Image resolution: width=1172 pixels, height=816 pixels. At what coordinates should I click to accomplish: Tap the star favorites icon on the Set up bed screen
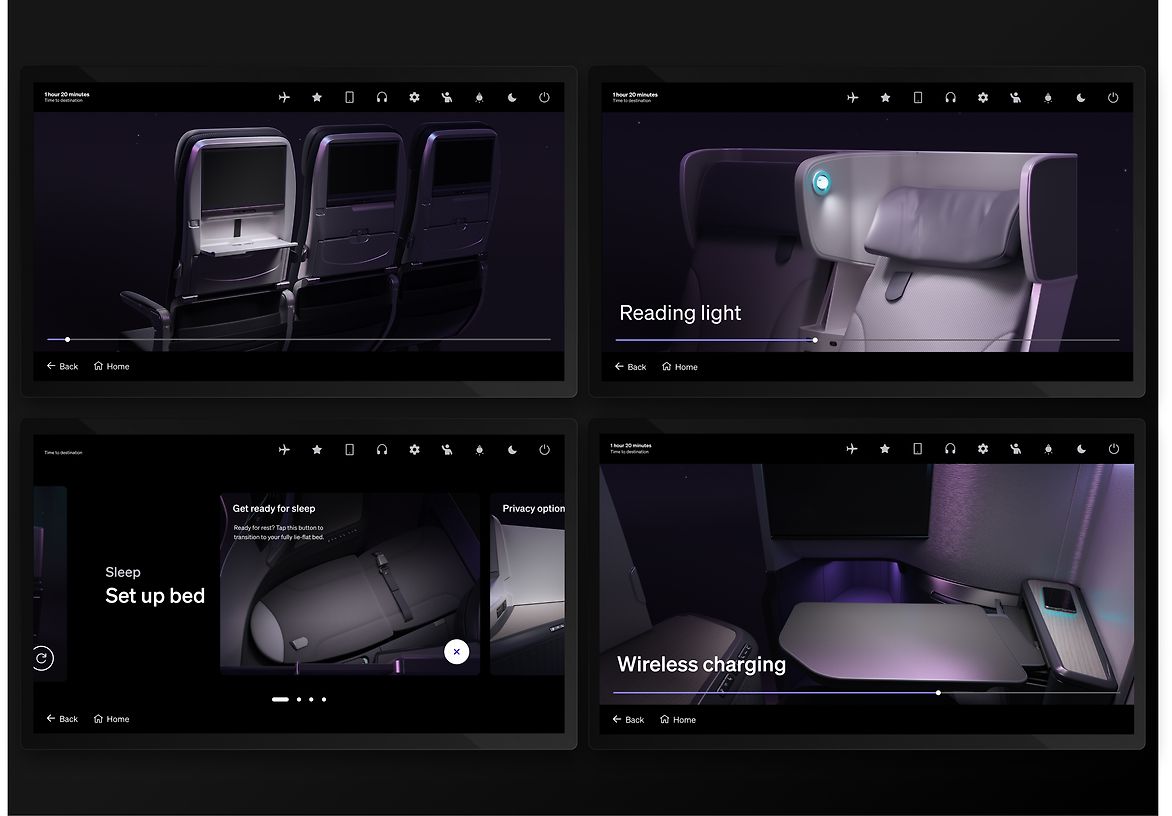tap(317, 450)
